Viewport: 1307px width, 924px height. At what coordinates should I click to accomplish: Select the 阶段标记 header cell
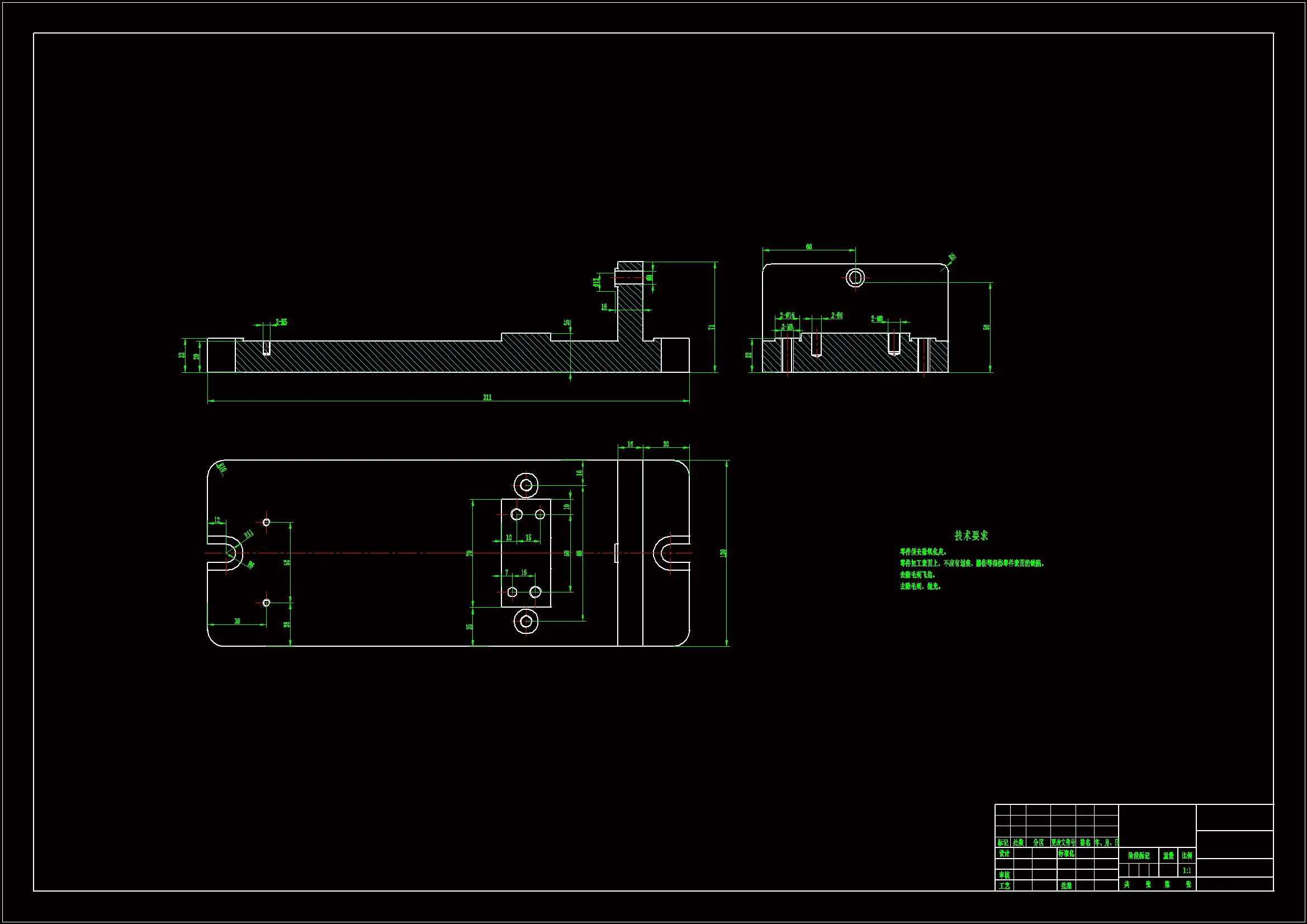point(1139,855)
